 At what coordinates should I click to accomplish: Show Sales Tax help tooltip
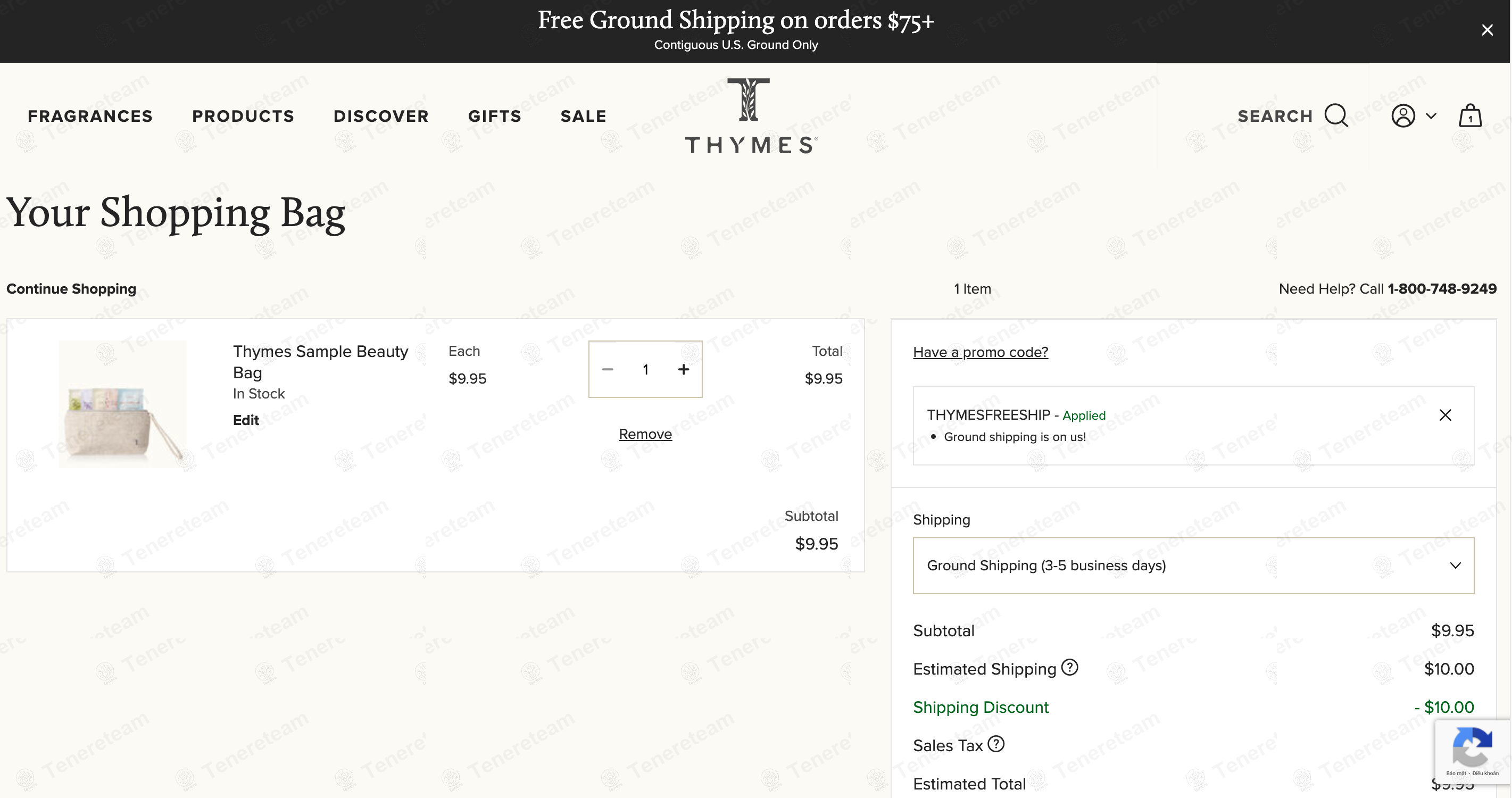[995, 744]
